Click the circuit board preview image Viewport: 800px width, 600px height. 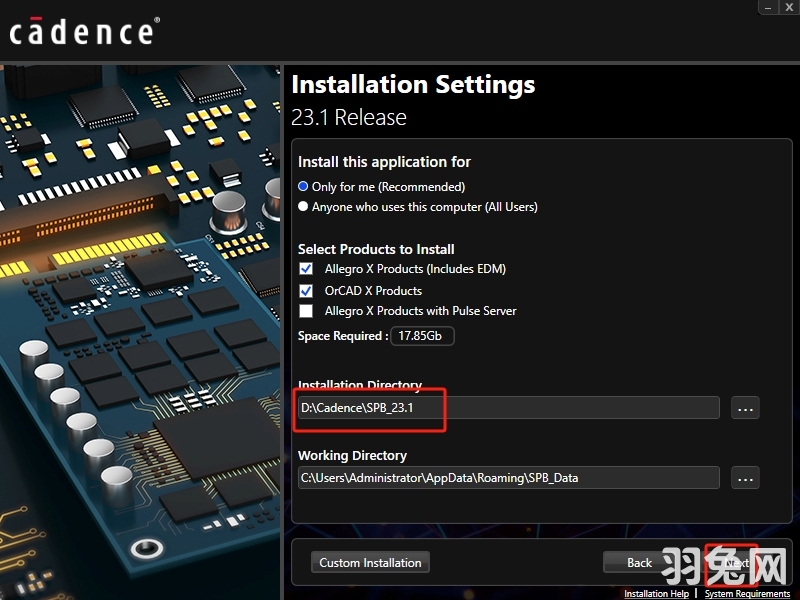[x=140, y=330]
